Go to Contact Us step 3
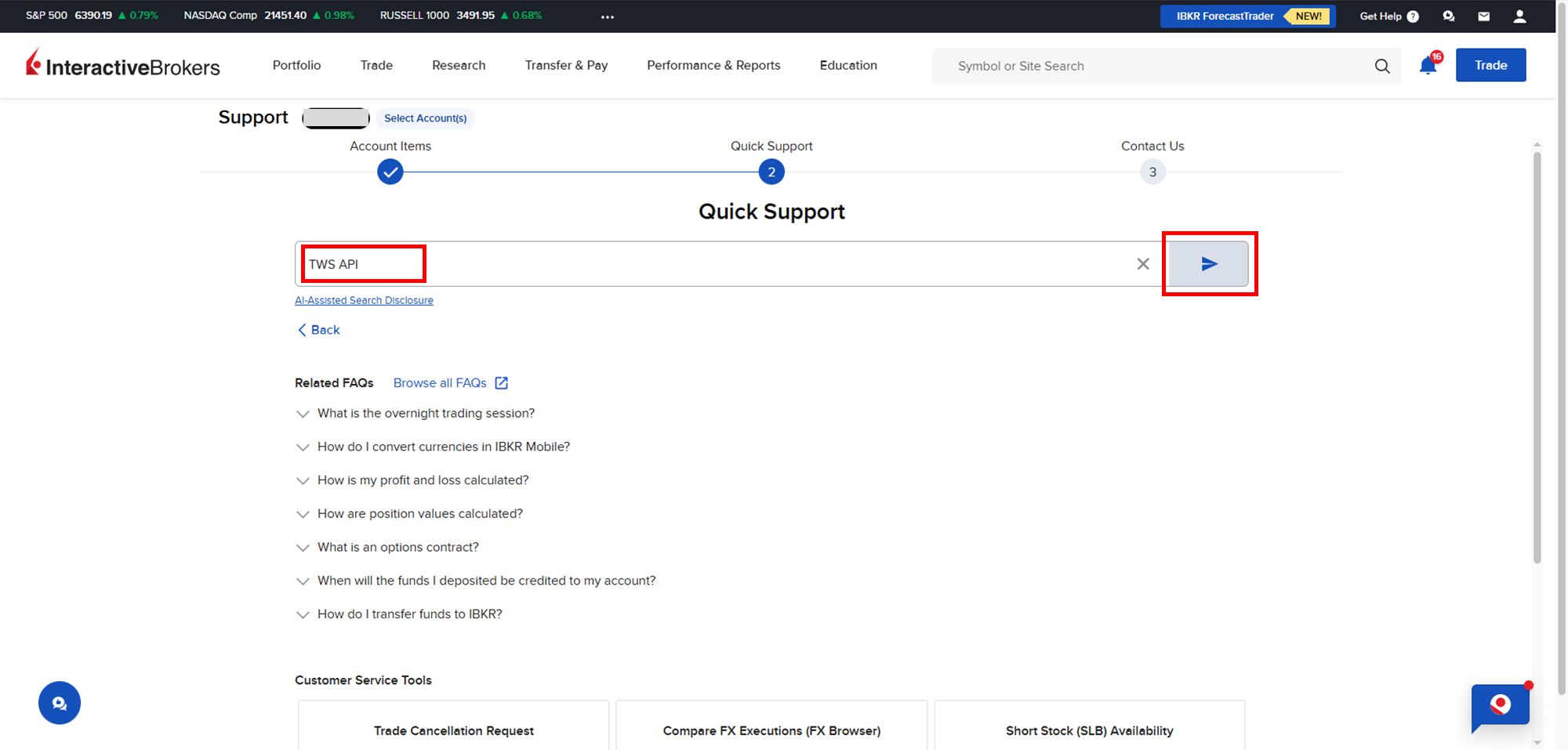 coord(1152,172)
